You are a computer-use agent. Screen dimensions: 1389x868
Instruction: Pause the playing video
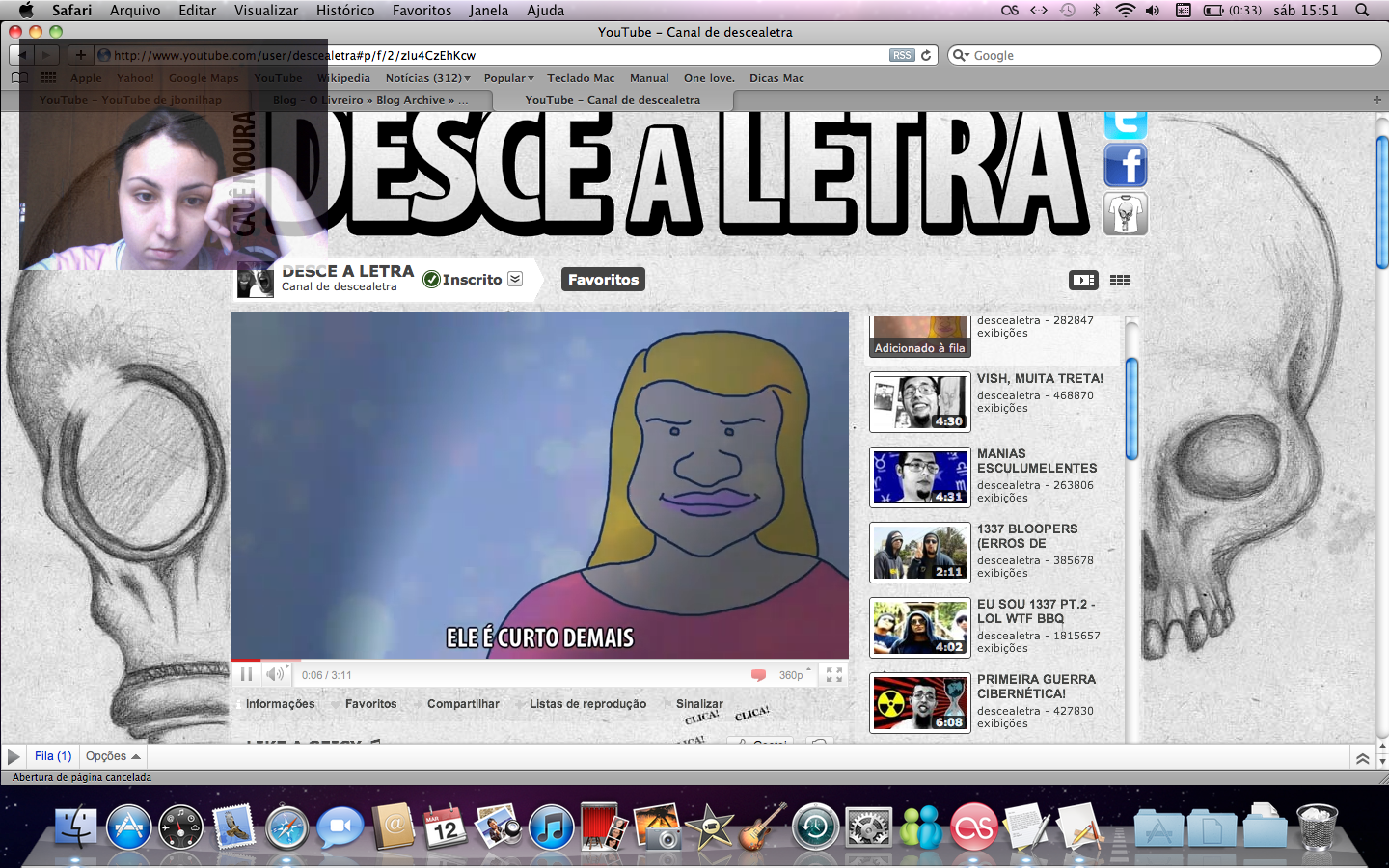pos(246,674)
